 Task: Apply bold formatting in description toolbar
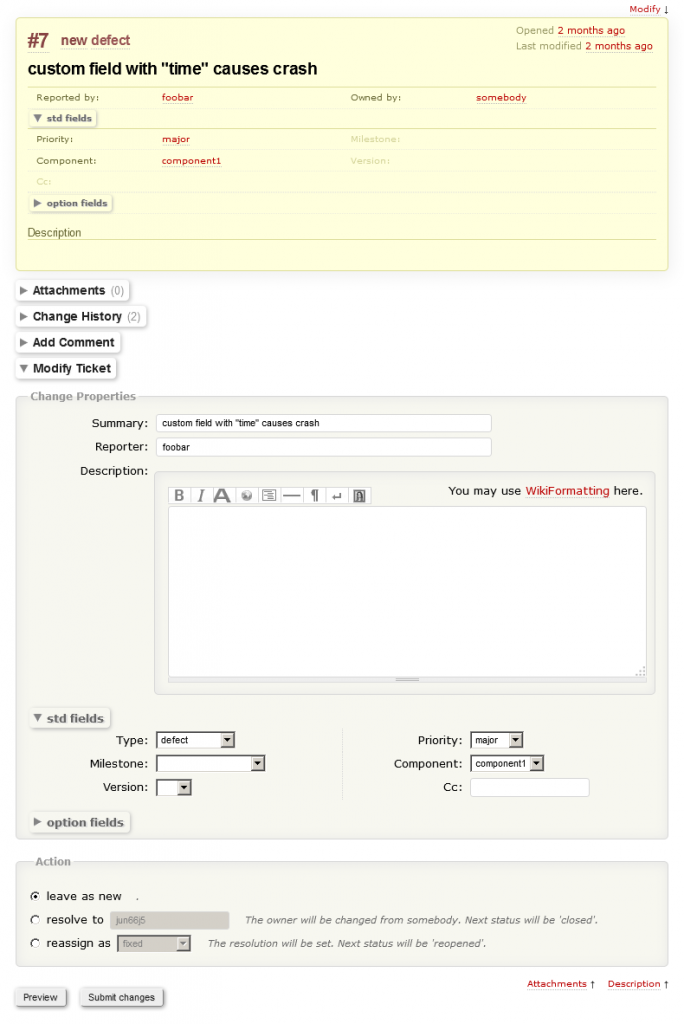click(x=180, y=495)
